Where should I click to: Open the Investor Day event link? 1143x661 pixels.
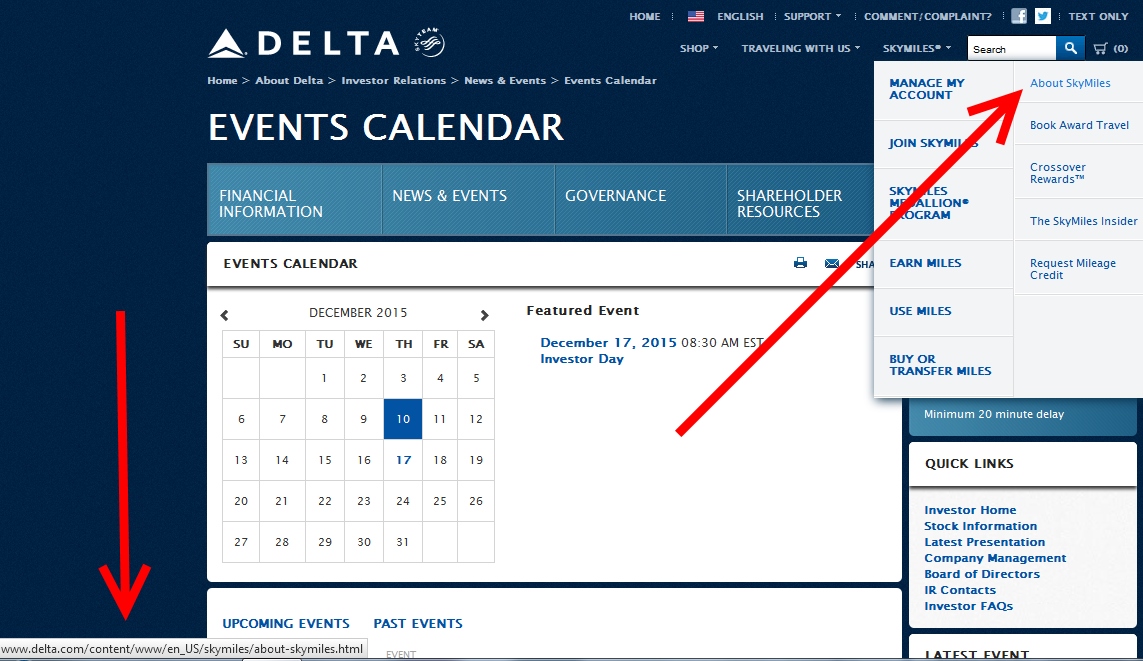point(581,359)
